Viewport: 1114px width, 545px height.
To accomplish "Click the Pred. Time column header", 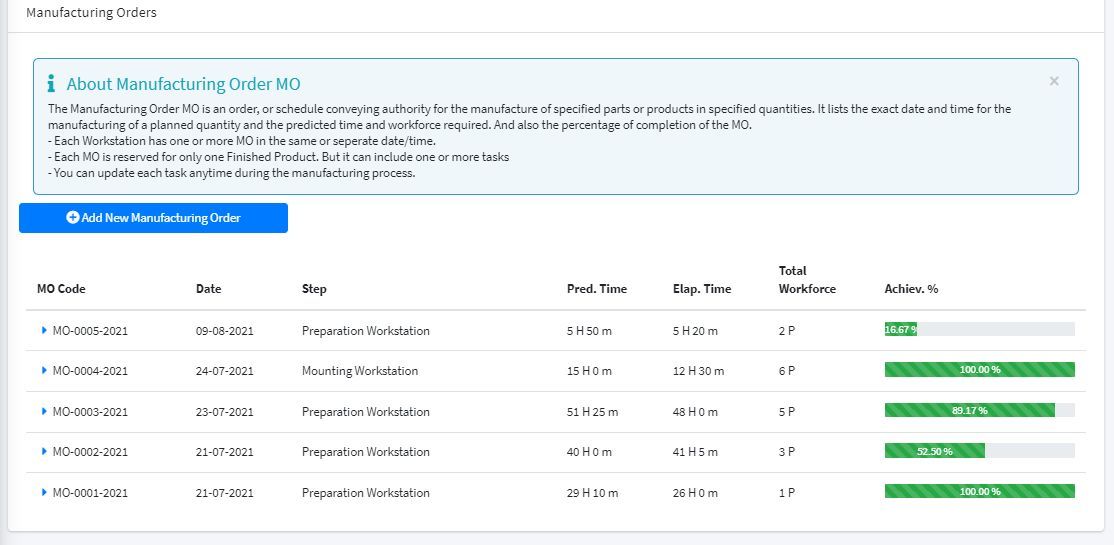I will (596, 289).
